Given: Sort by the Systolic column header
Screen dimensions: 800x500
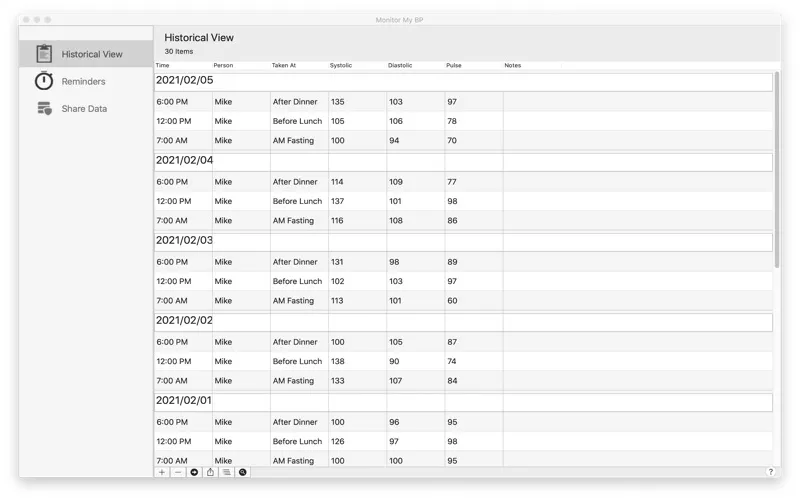Looking at the screenshot, I should [x=341, y=65].
